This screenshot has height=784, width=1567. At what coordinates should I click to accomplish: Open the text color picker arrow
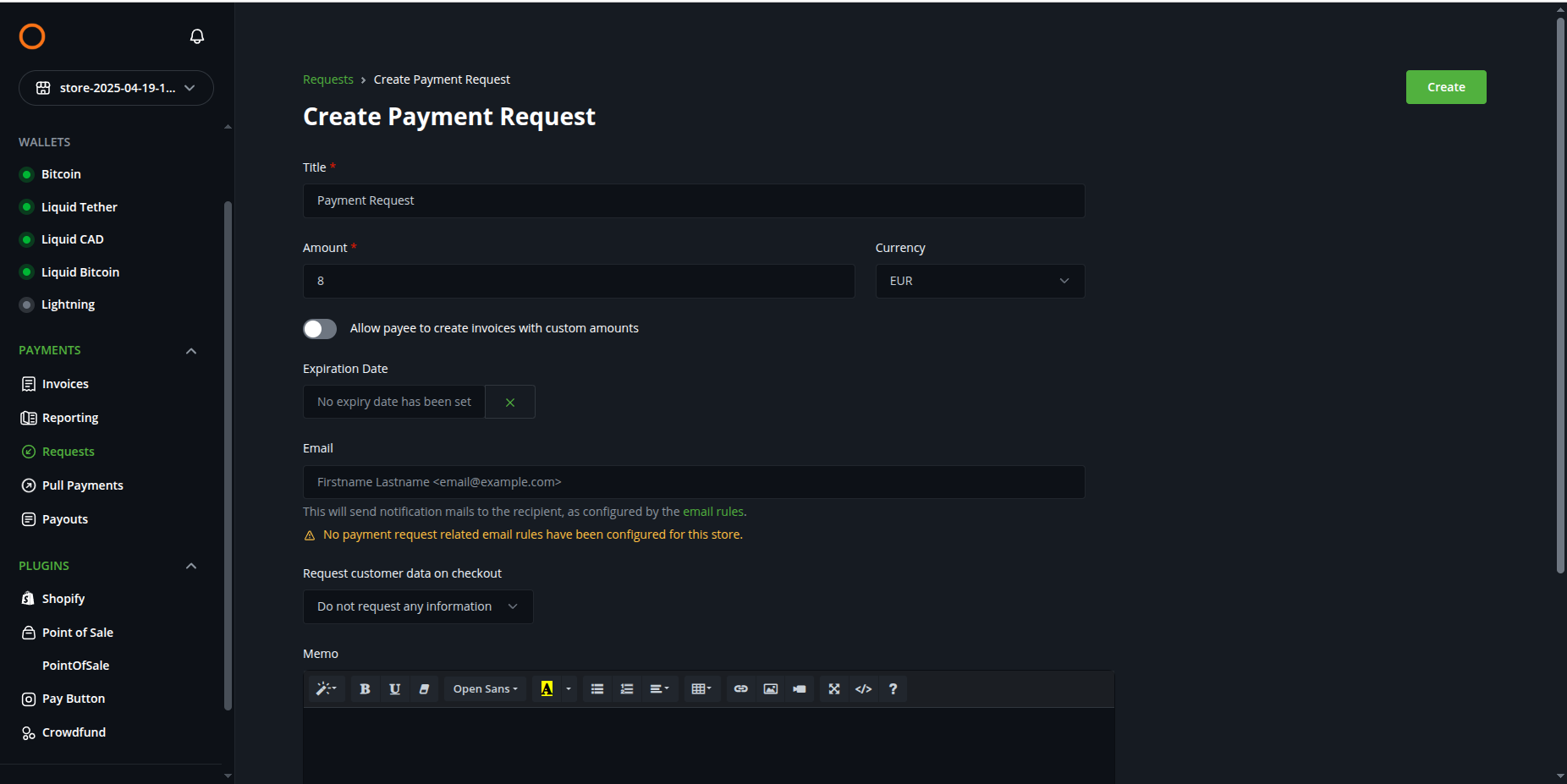(x=569, y=689)
